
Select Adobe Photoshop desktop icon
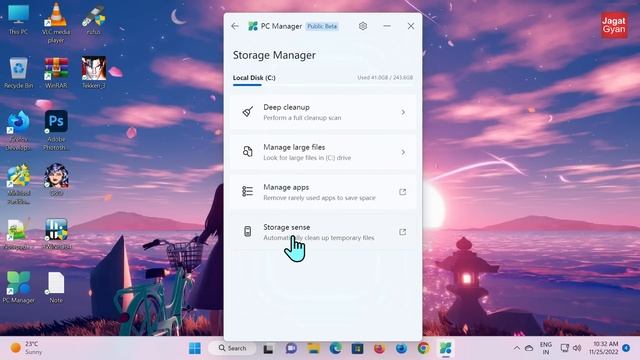56,131
